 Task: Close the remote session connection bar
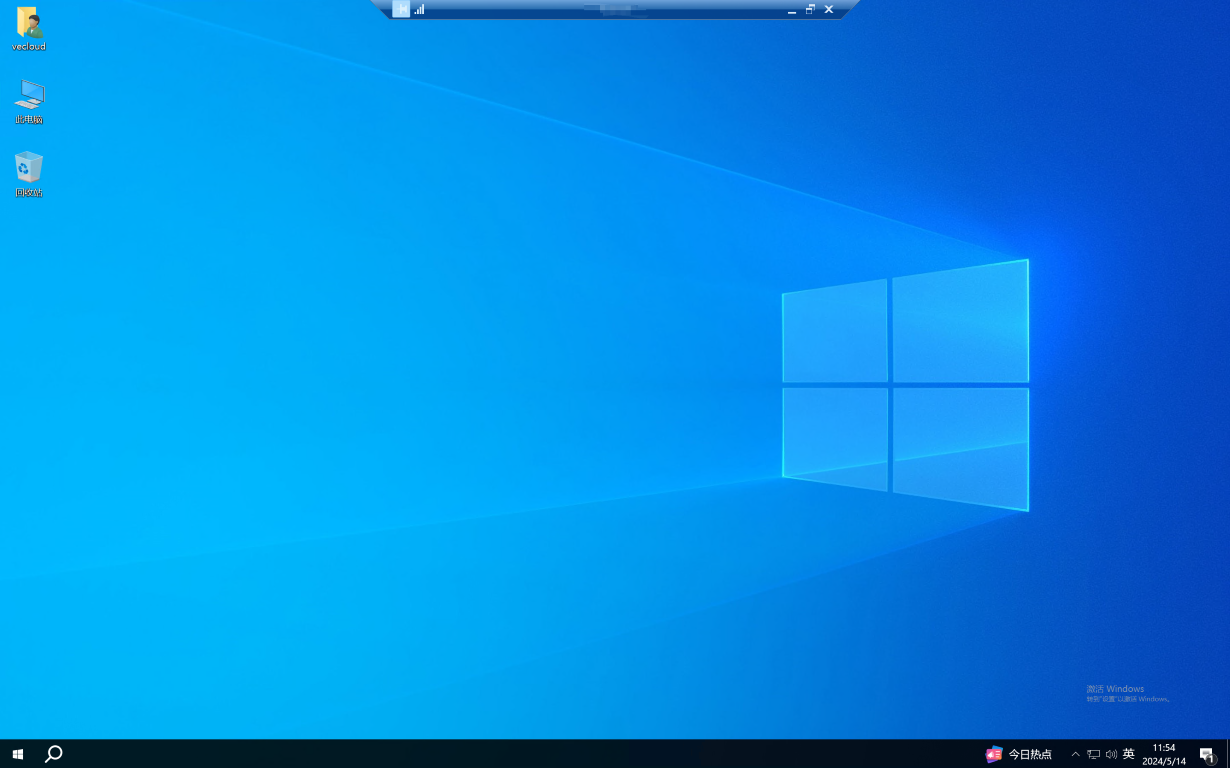tap(829, 9)
